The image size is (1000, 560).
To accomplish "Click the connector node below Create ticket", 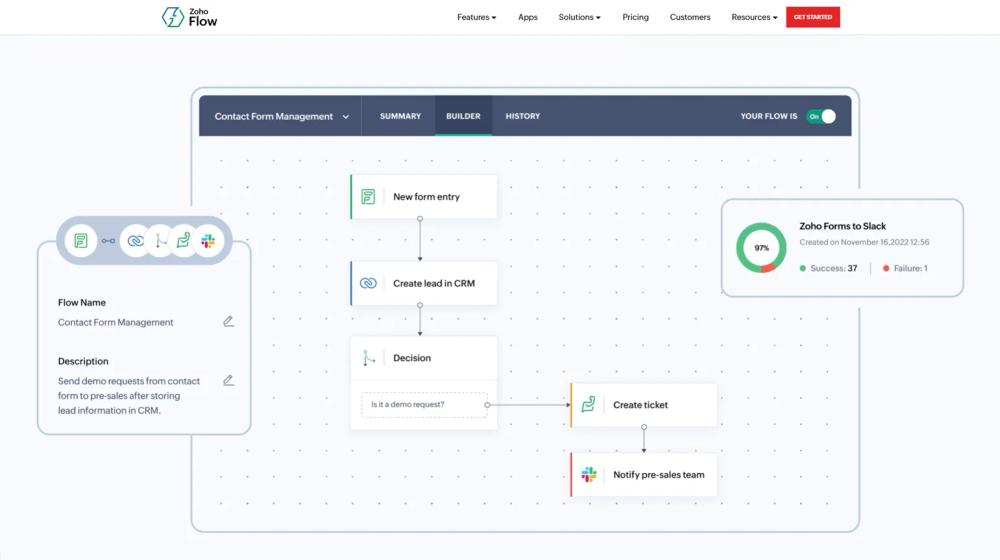I will [x=643, y=427].
